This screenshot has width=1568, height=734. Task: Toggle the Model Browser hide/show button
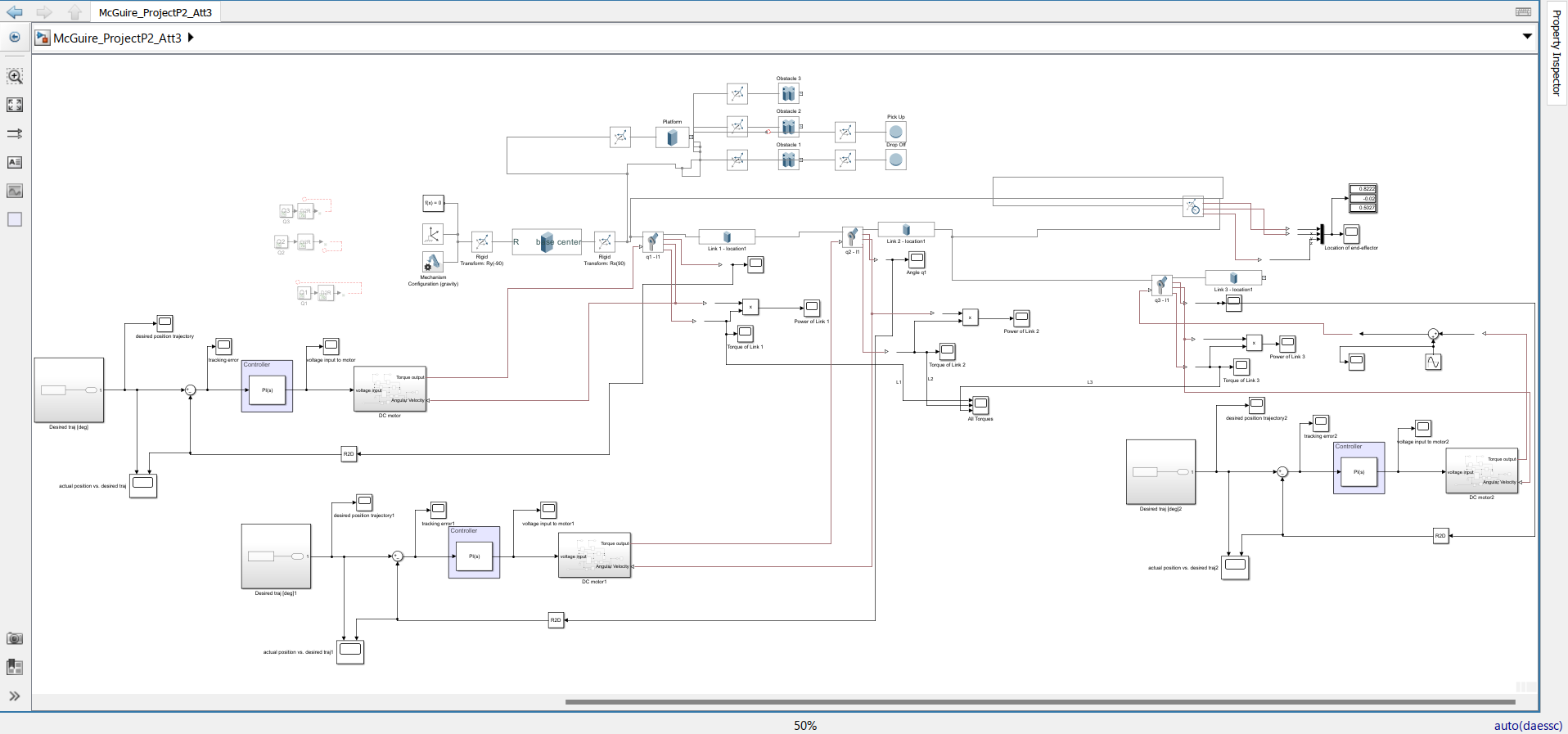(x=15, y=37)
